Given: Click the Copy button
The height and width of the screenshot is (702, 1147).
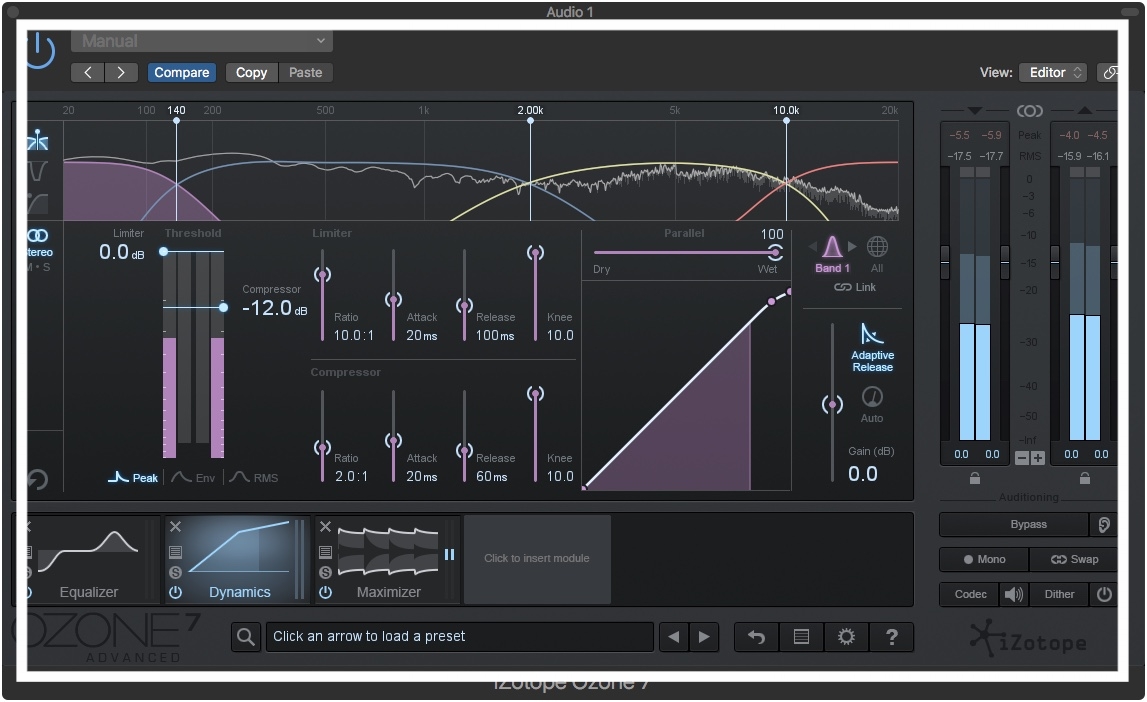Looking at the screenshot, I should pyautogui.click(x=251, y=72).
